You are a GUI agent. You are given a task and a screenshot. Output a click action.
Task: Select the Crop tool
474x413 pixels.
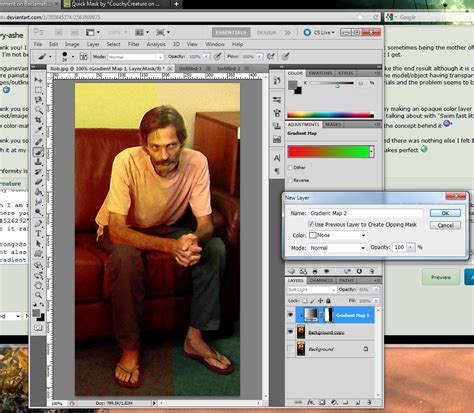38,120
